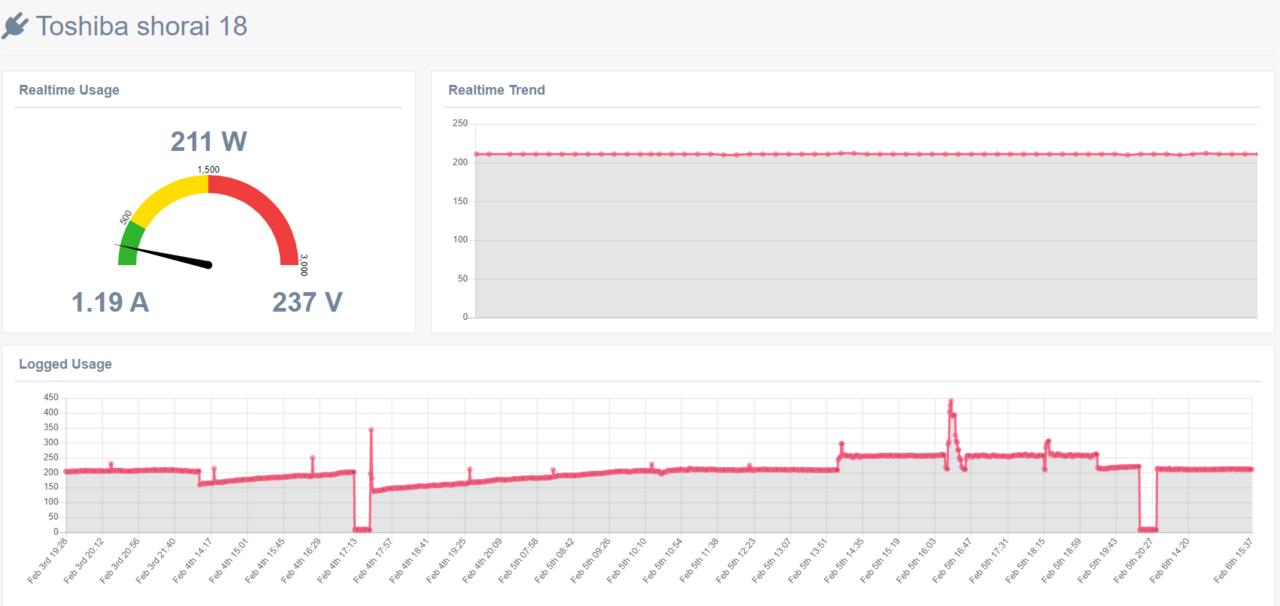Click the "Feb 4th 17:57" time axis label
The height and width of the screenshot is (606, 1280).
[372, 559]
